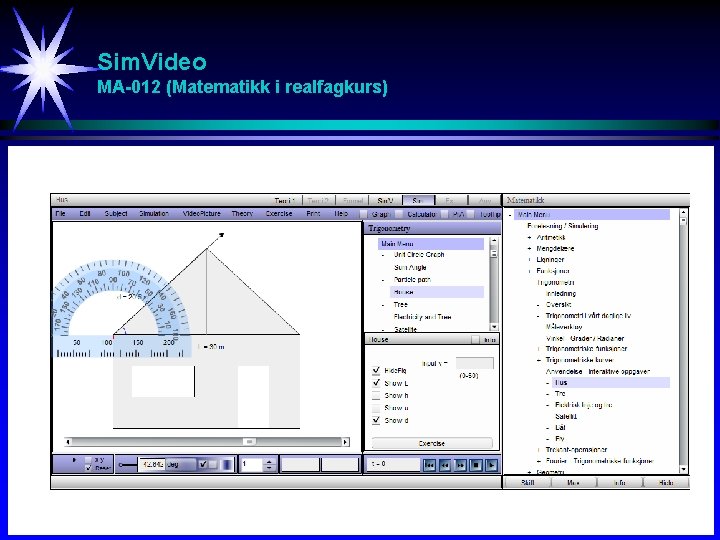This screenshot has width=720, height=540.
Task: Click the Input v field
Action: tap(475, 363)
